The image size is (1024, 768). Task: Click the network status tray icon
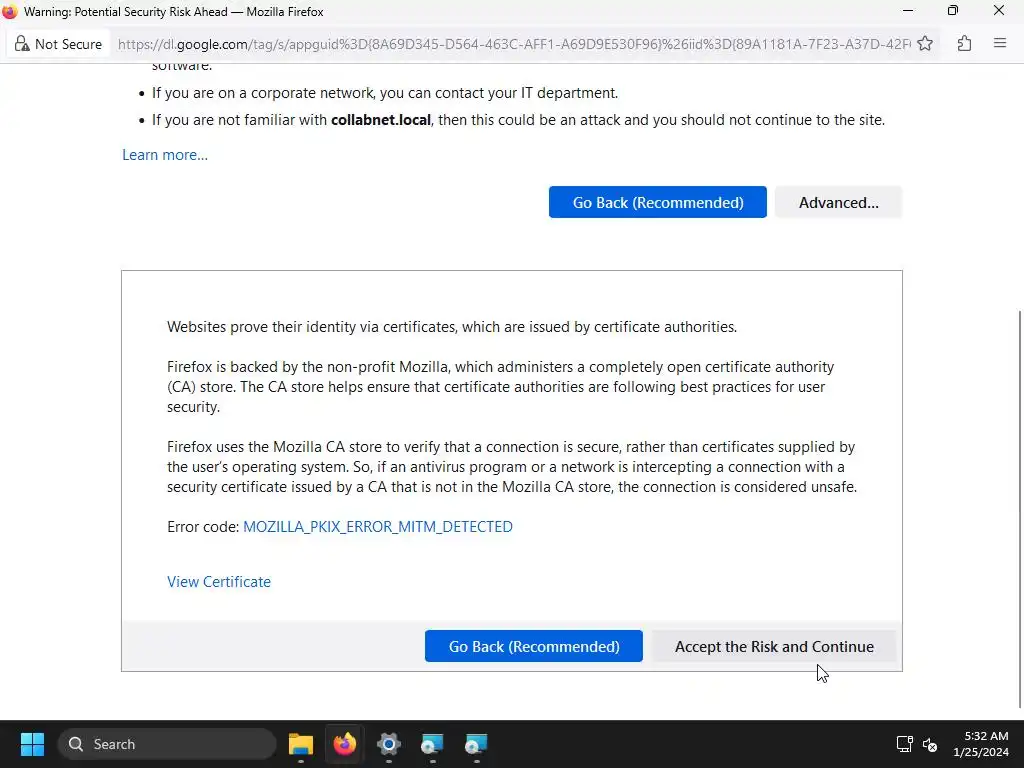click(904, 744)
